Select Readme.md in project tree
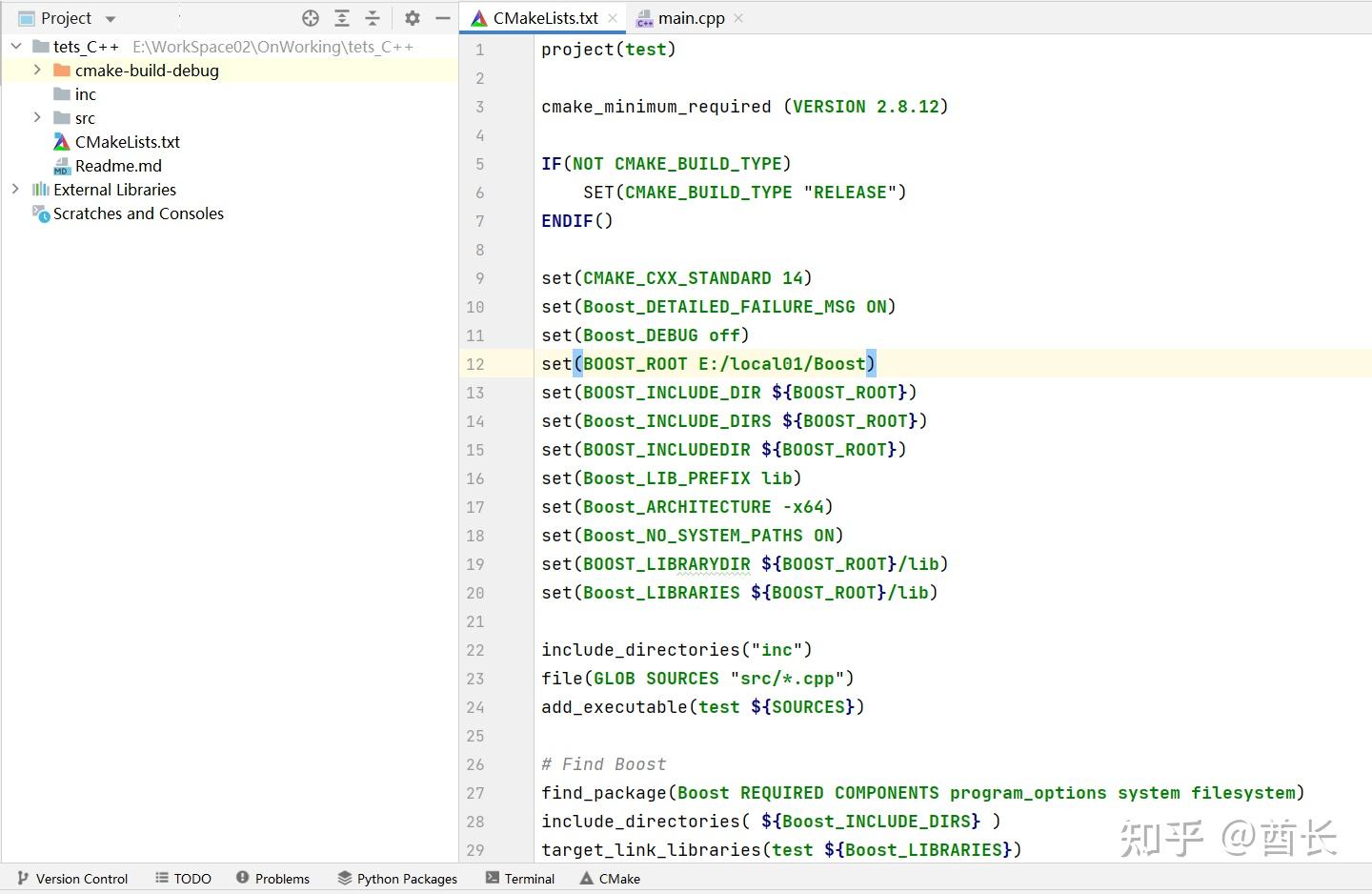 click(x=118, y=166)
